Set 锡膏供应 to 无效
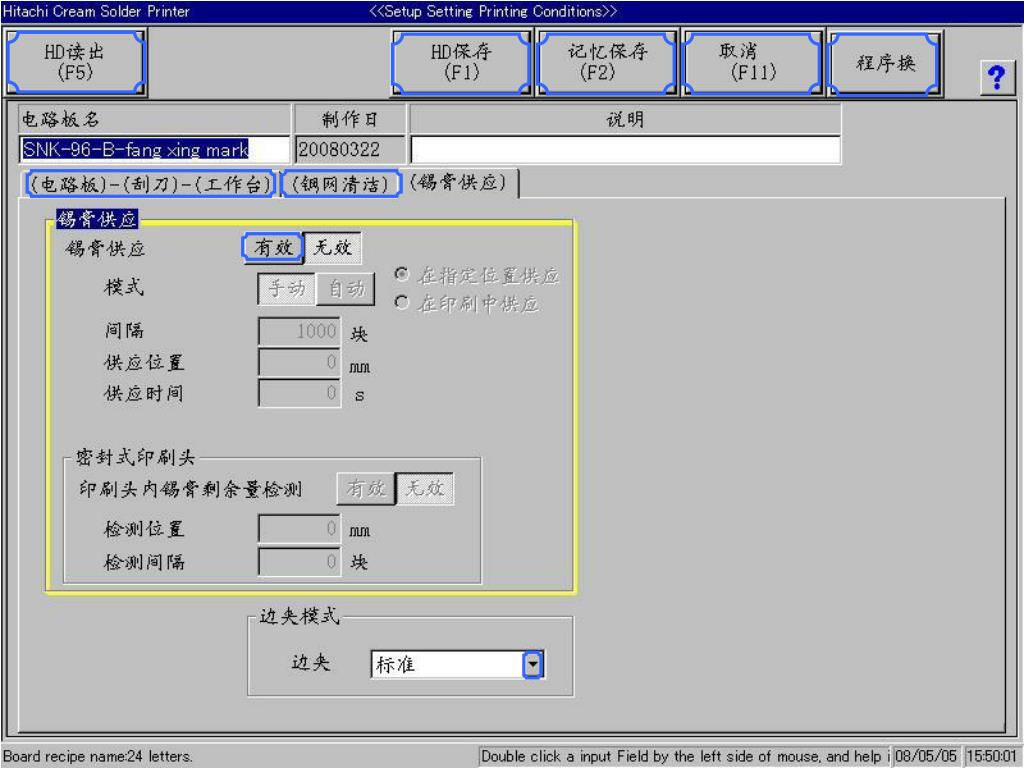This screenshot has height=768, width=1024. coord(333,248)
